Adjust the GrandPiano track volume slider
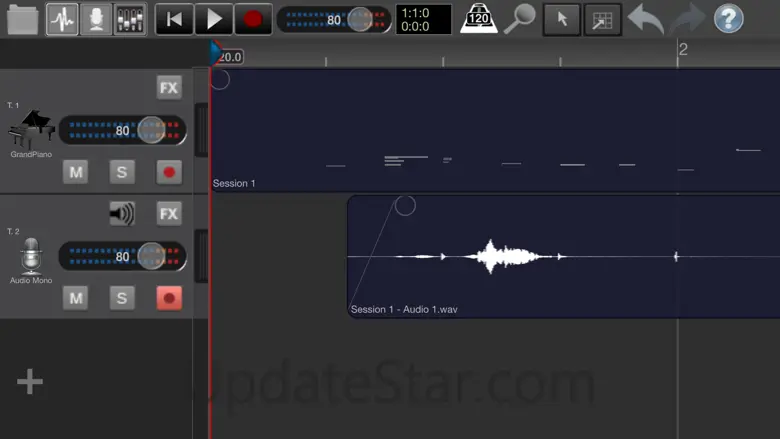The height and width of the screenshot is (439, 780). coord(122,130)
